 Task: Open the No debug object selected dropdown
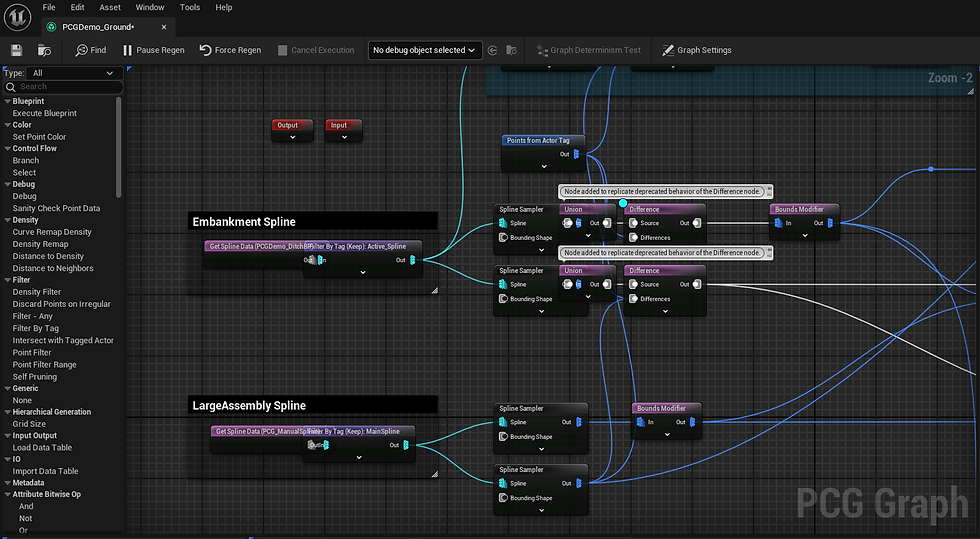(424, 50)
